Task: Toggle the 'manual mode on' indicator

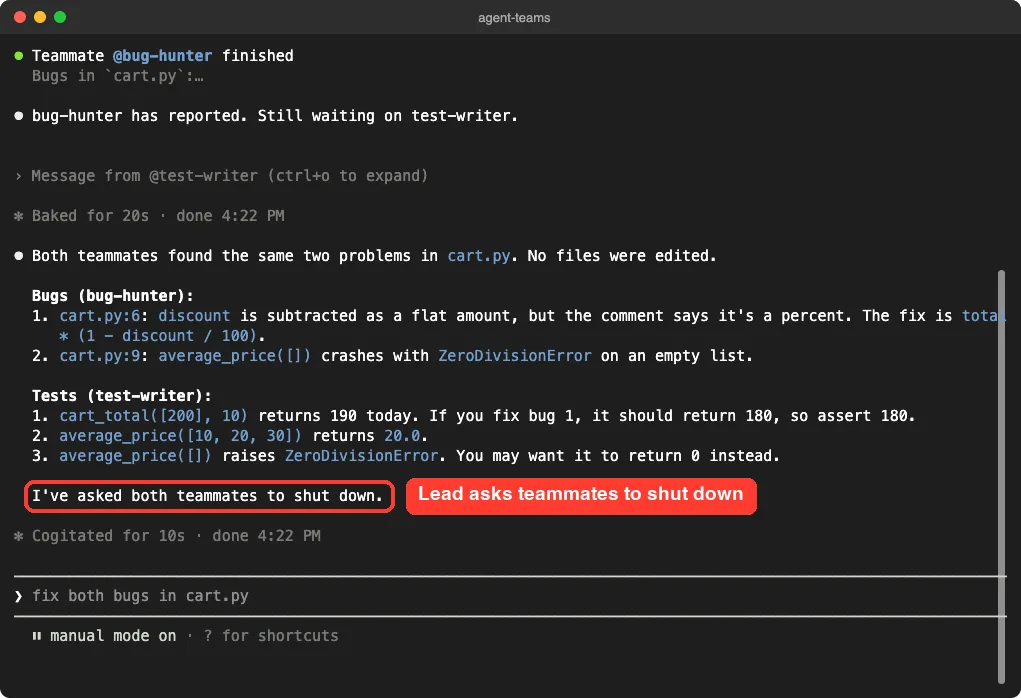Action: pyautogui.click(x=113, y=636)
